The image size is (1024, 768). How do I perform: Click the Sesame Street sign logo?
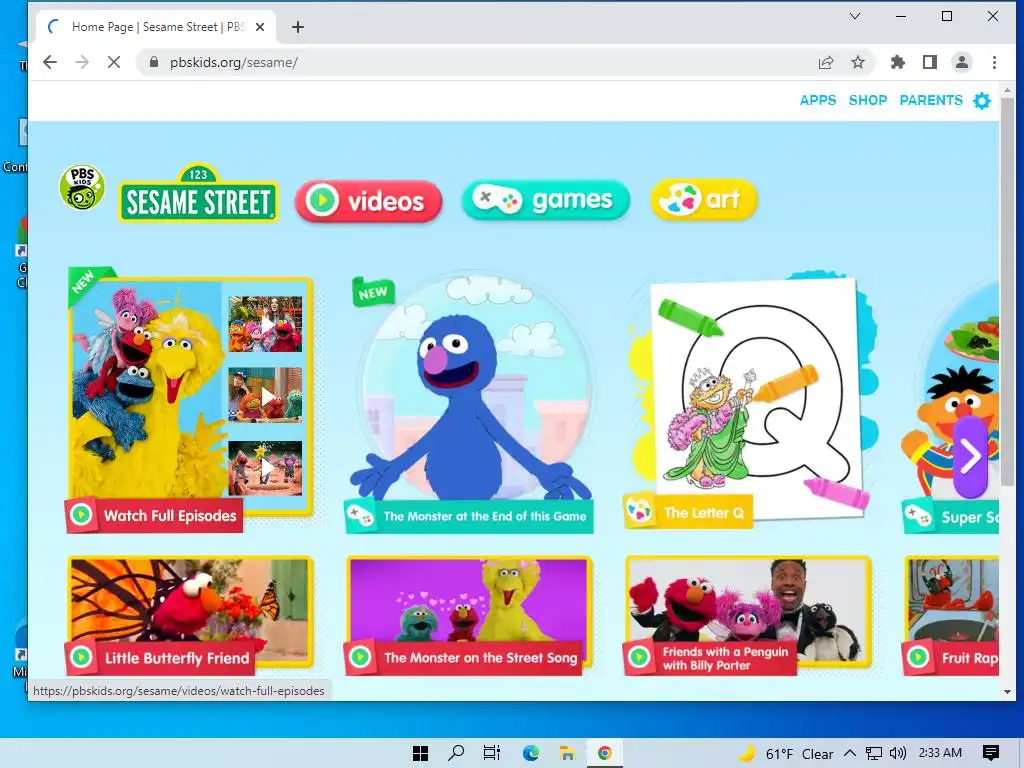point(199,193)
